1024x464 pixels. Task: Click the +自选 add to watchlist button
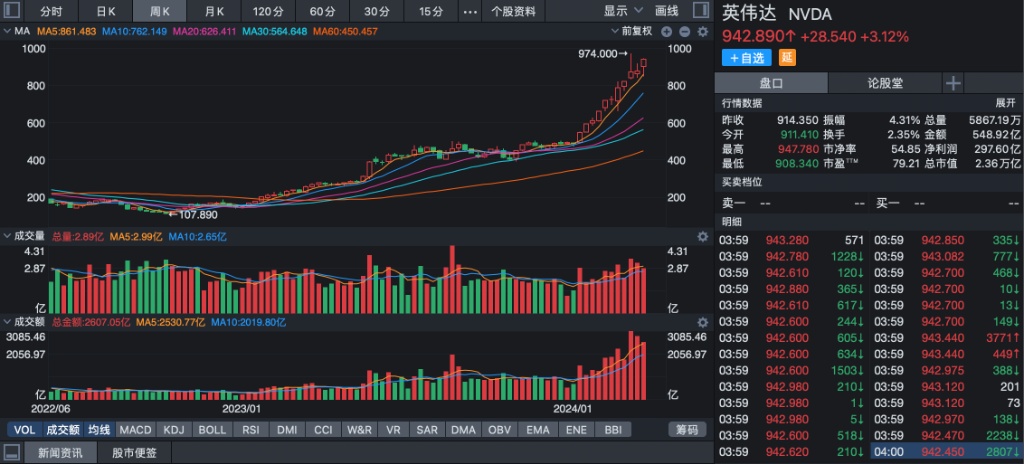pyautogui.click(x=746, y=58)
